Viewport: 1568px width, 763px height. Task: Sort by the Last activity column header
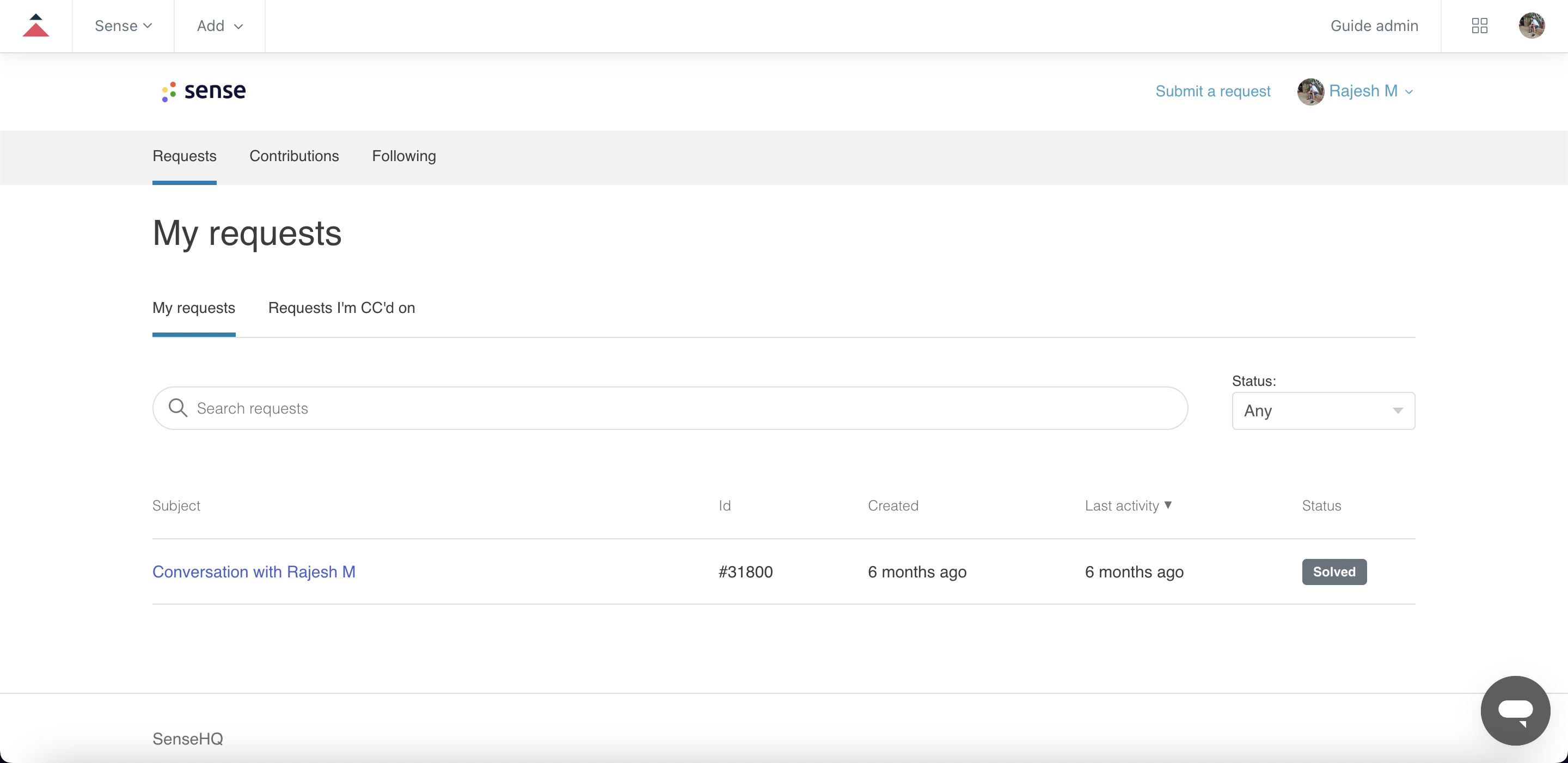click(x=1122, y=506)
